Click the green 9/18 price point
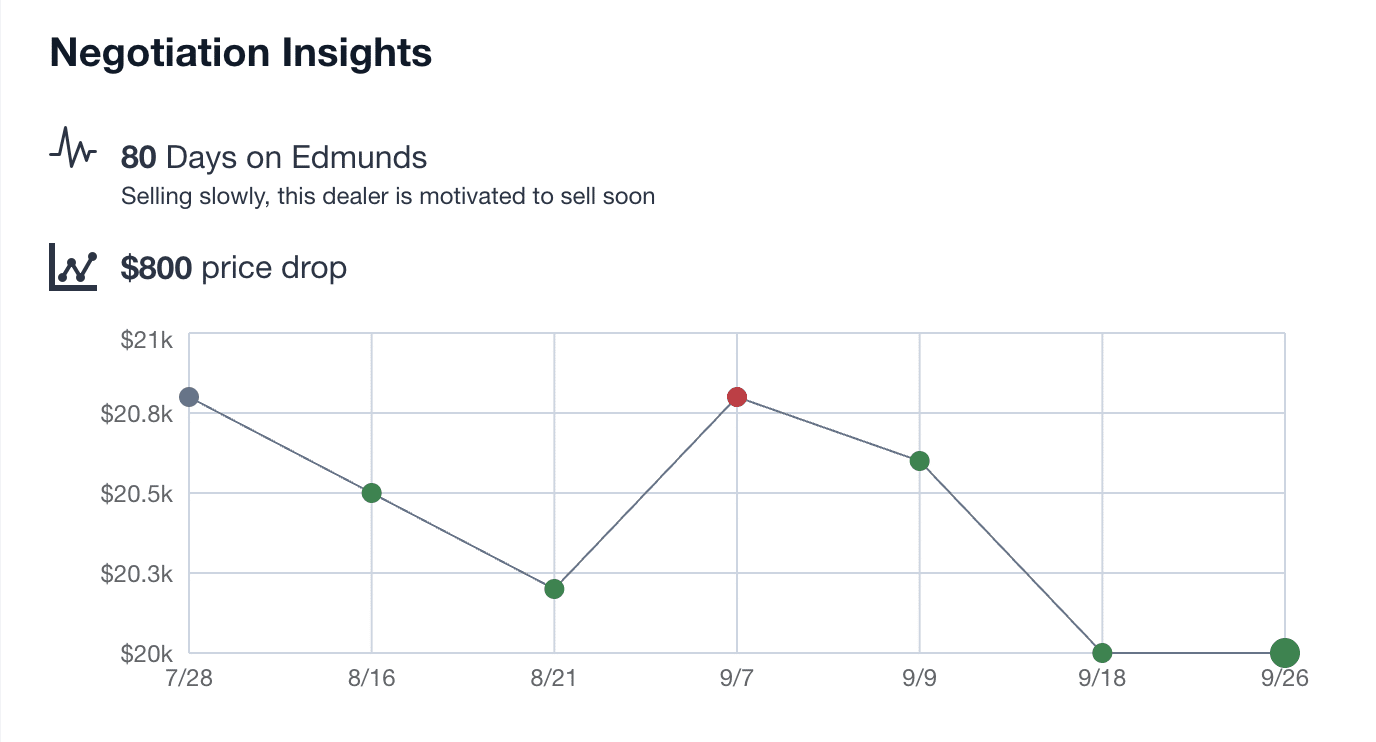1376x742 pixels. click(1102, 653)
